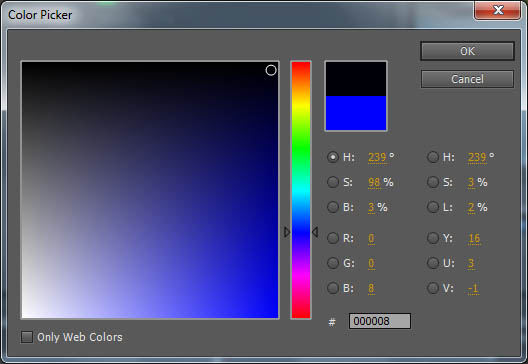The width and height of the screenshot is (528, 364).
Task: Click the HSB saturation value 98
Action: (x=374, y=183)
